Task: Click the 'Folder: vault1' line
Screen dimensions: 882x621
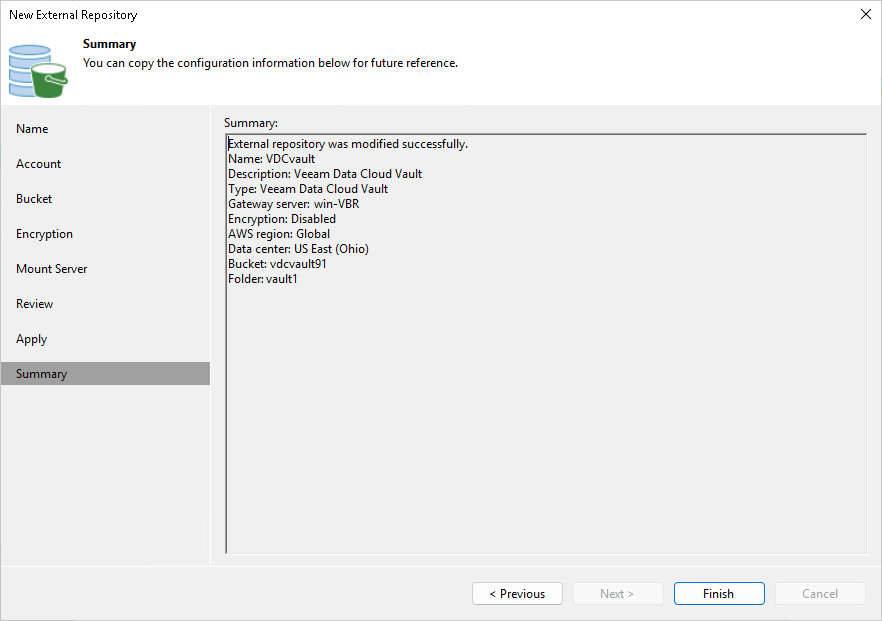Action: (263, 279)
